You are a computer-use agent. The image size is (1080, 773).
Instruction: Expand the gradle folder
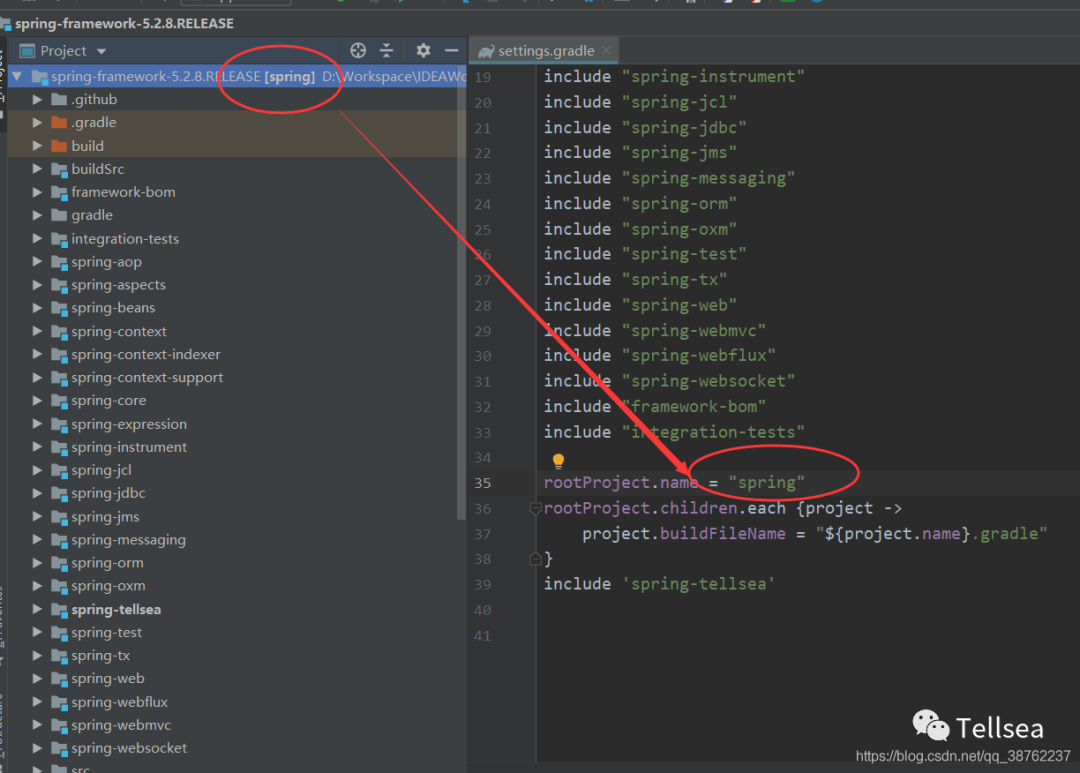[x=37, y=215]
